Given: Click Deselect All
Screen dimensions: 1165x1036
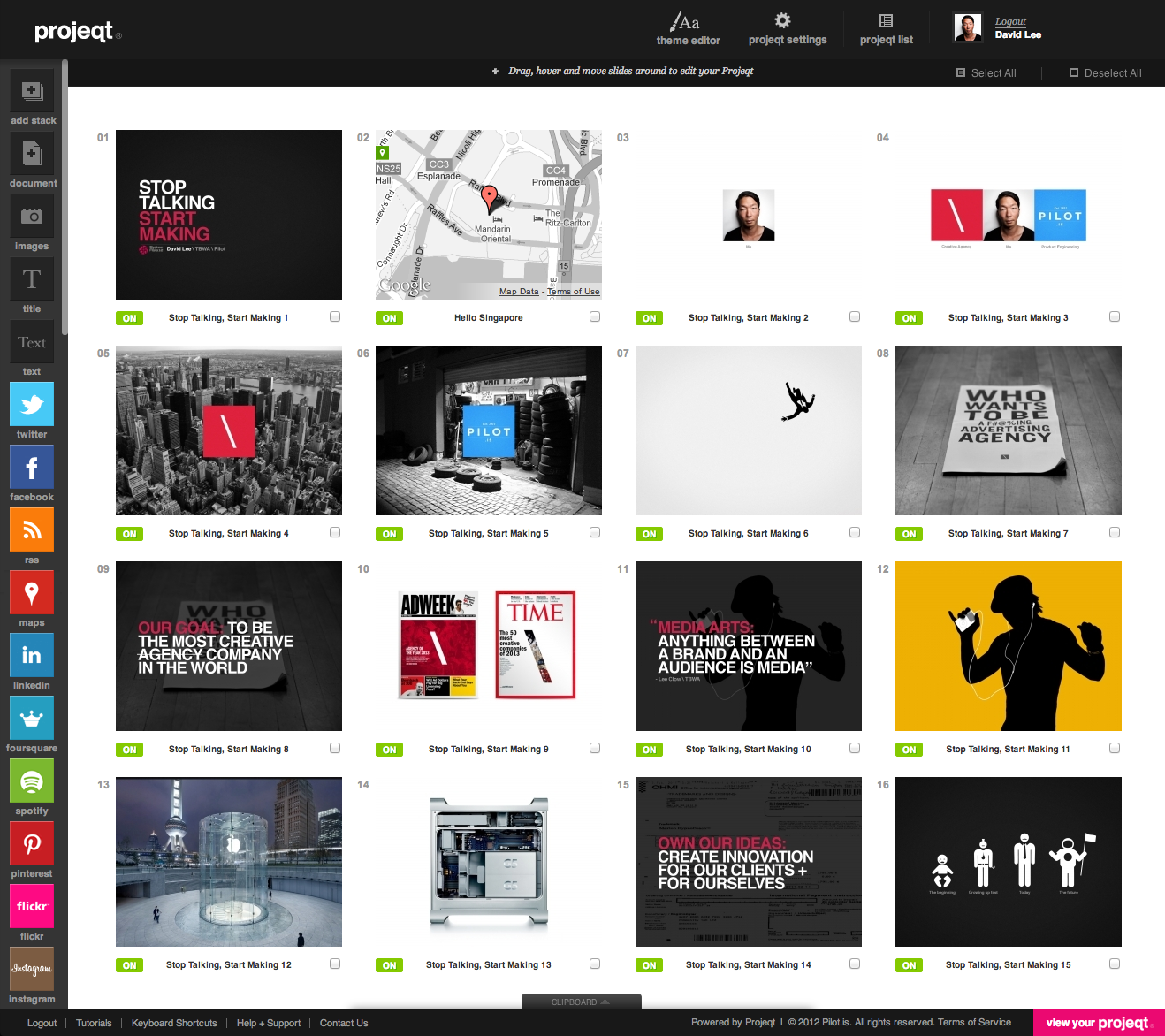Looking at the screenshot, I should click(1106, 73).
